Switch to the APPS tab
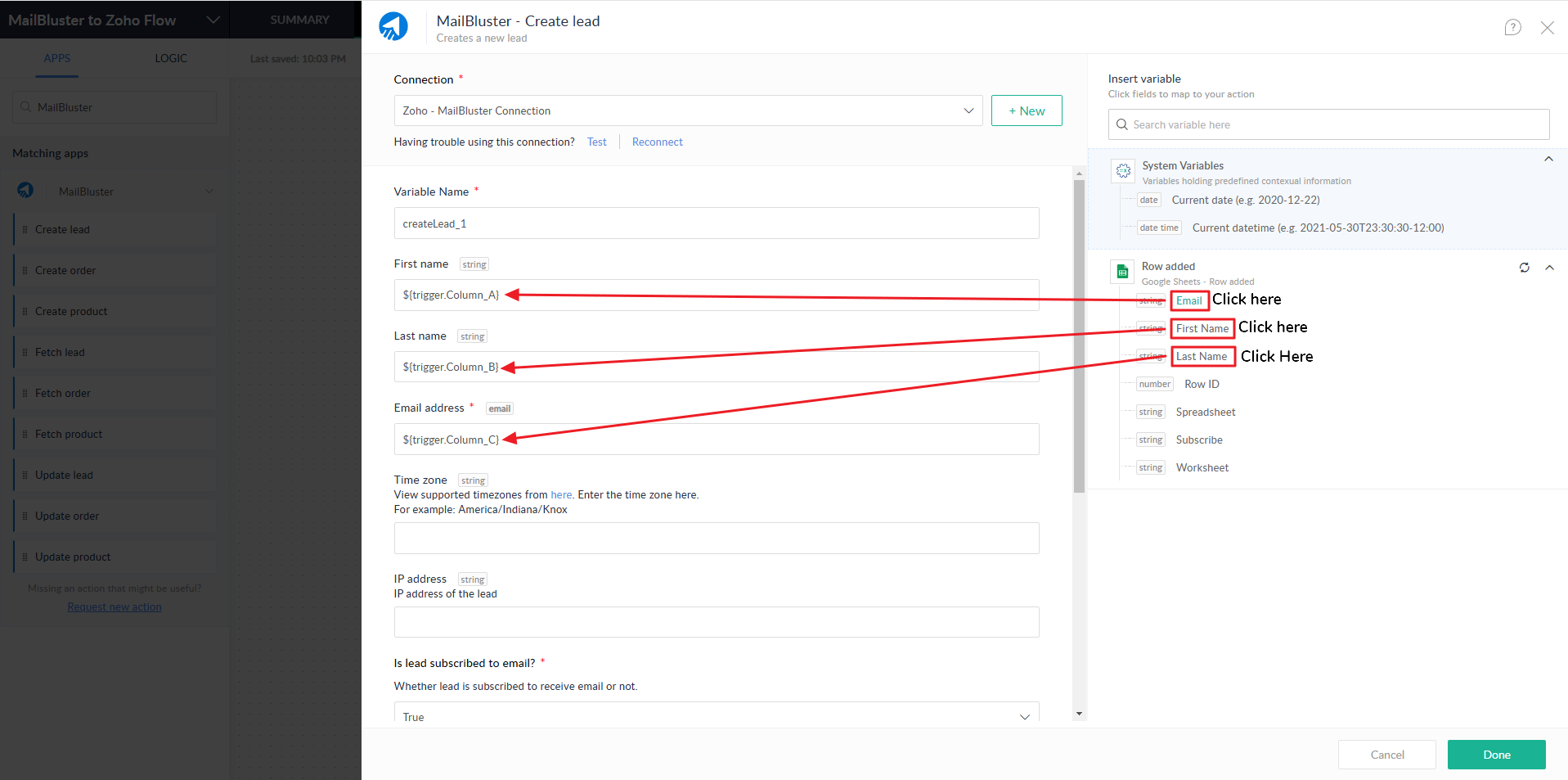This screenshot has height=780, width=1568. click(57, 58)
